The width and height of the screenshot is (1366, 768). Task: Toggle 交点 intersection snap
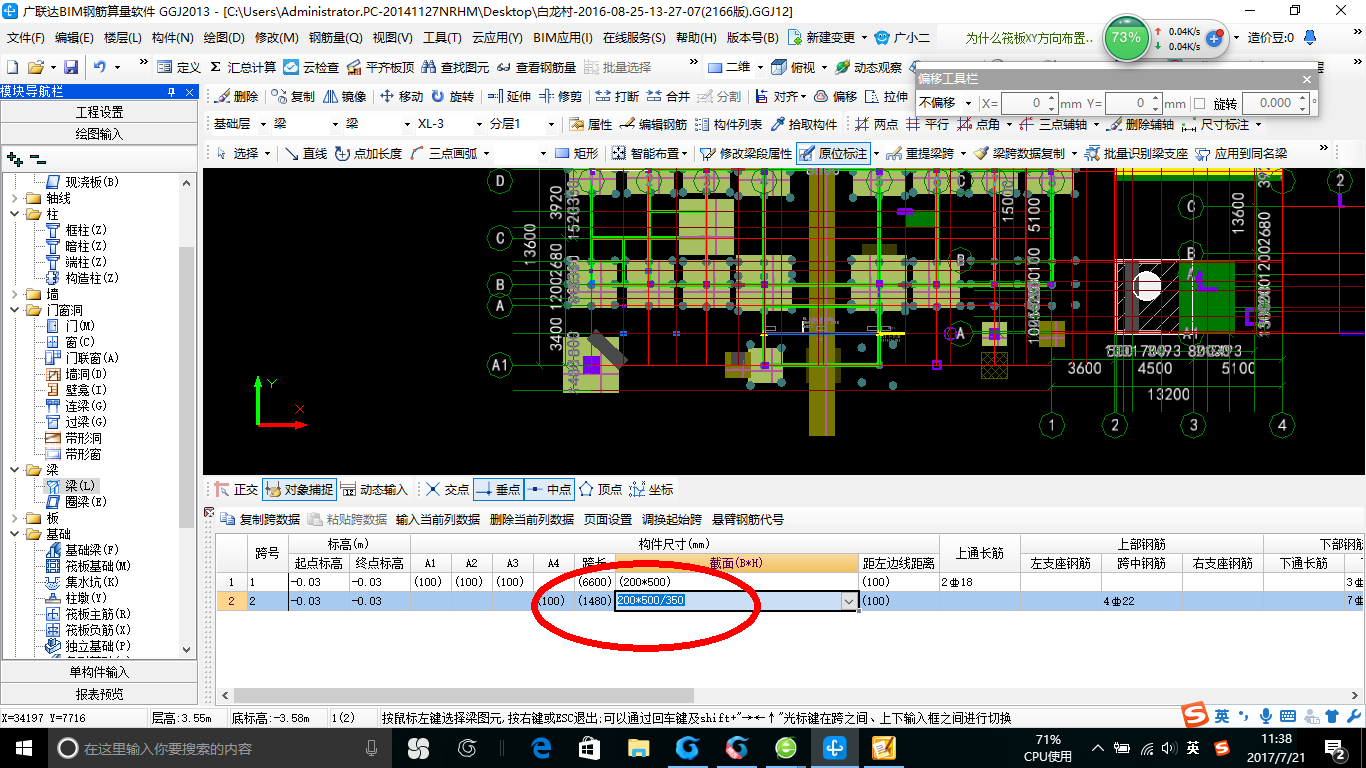[x=446, y=490]
